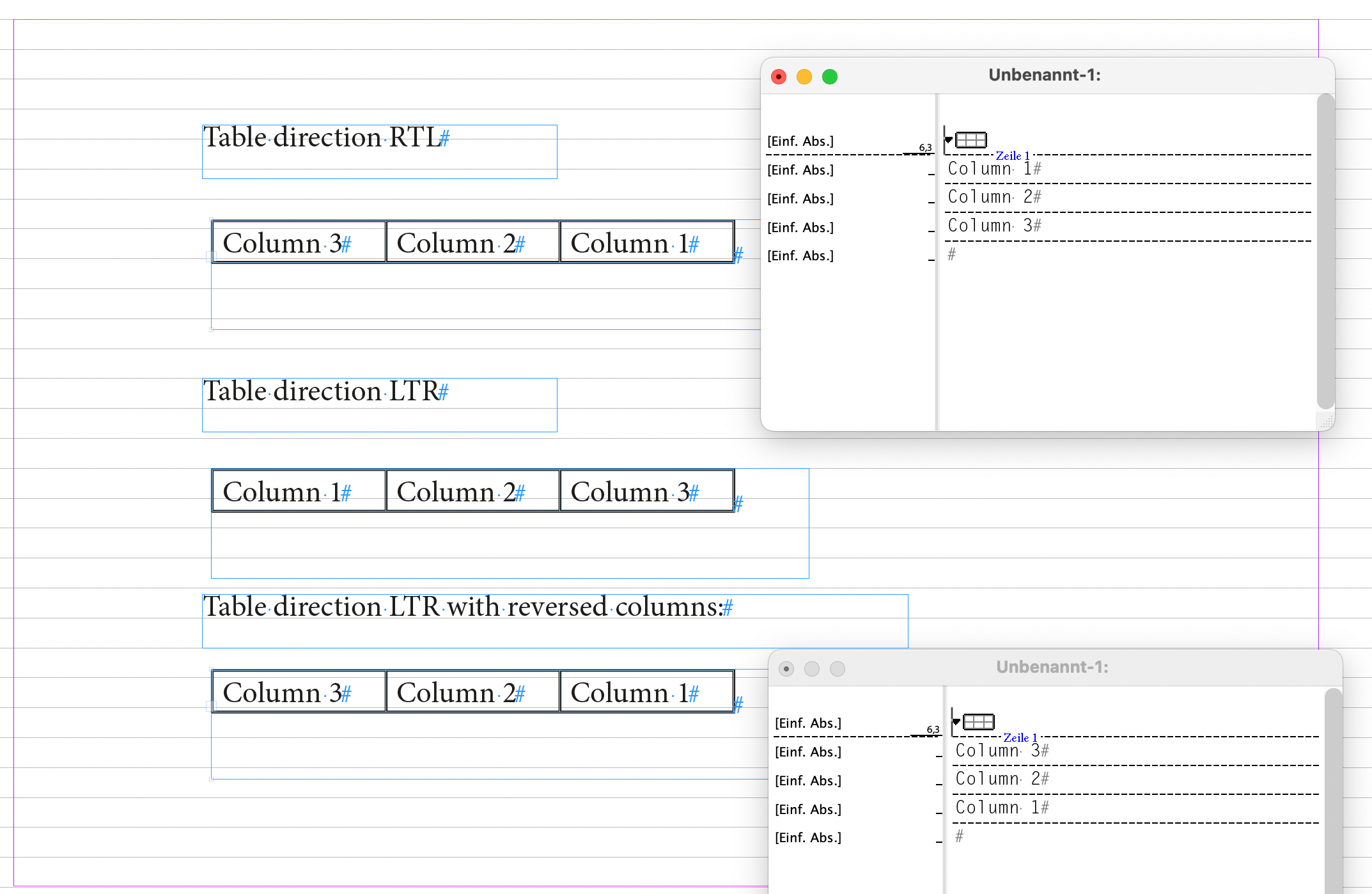The width and height of the screenshot is (1372, 894).
Task: Click the # marker after Column 3 in bottom Story Editor
Action: (1044, 749)
